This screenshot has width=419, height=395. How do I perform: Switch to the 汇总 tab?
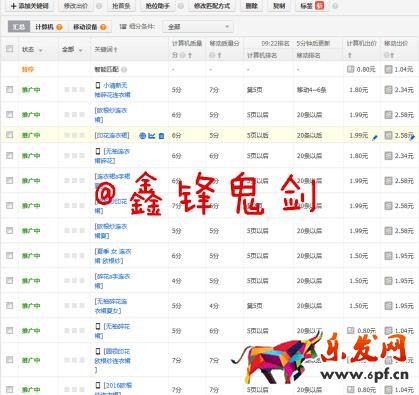click(19, 27)
